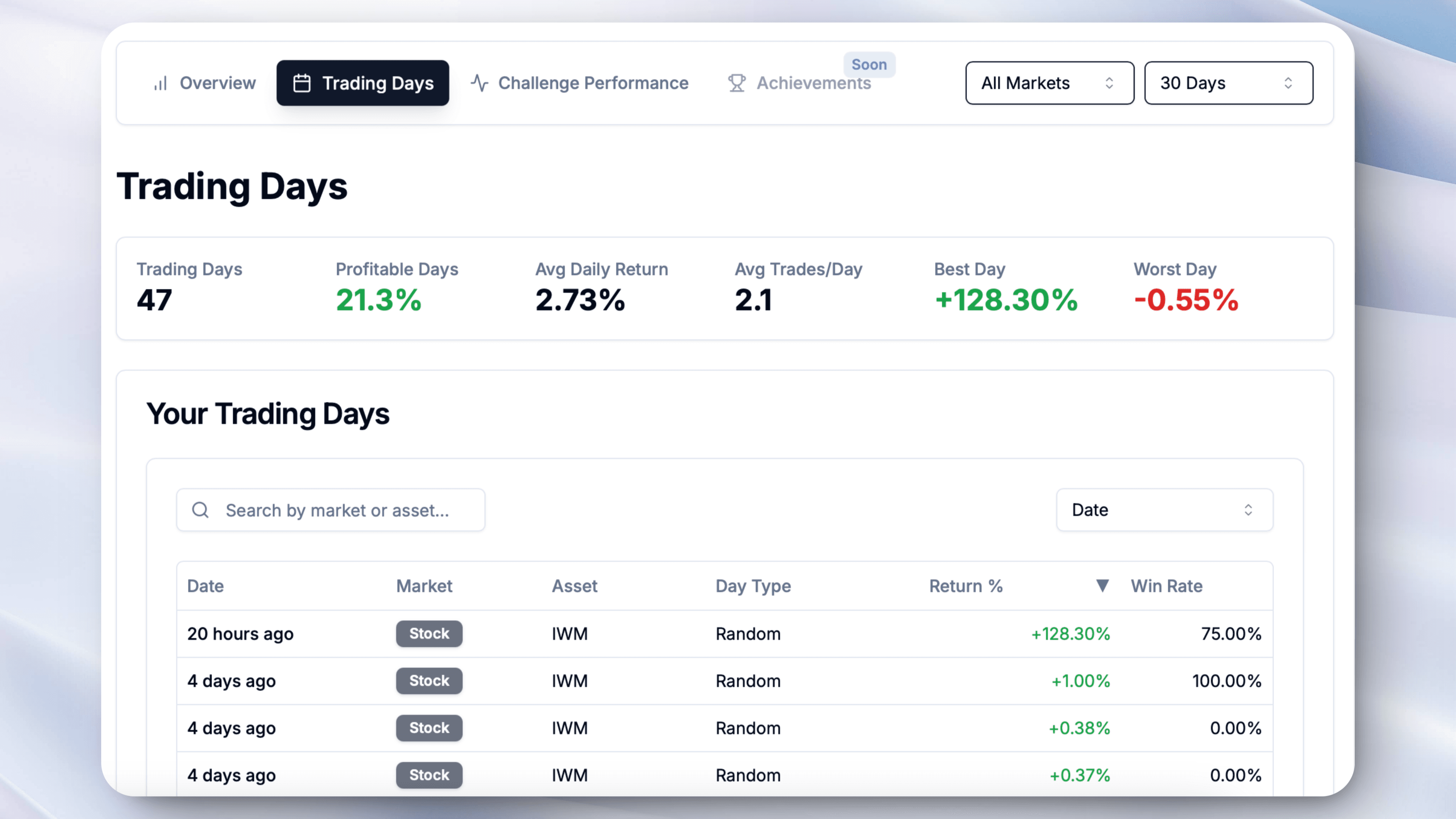Click the Avg Daily Return value 2.73%

click(x=580, y=300)
